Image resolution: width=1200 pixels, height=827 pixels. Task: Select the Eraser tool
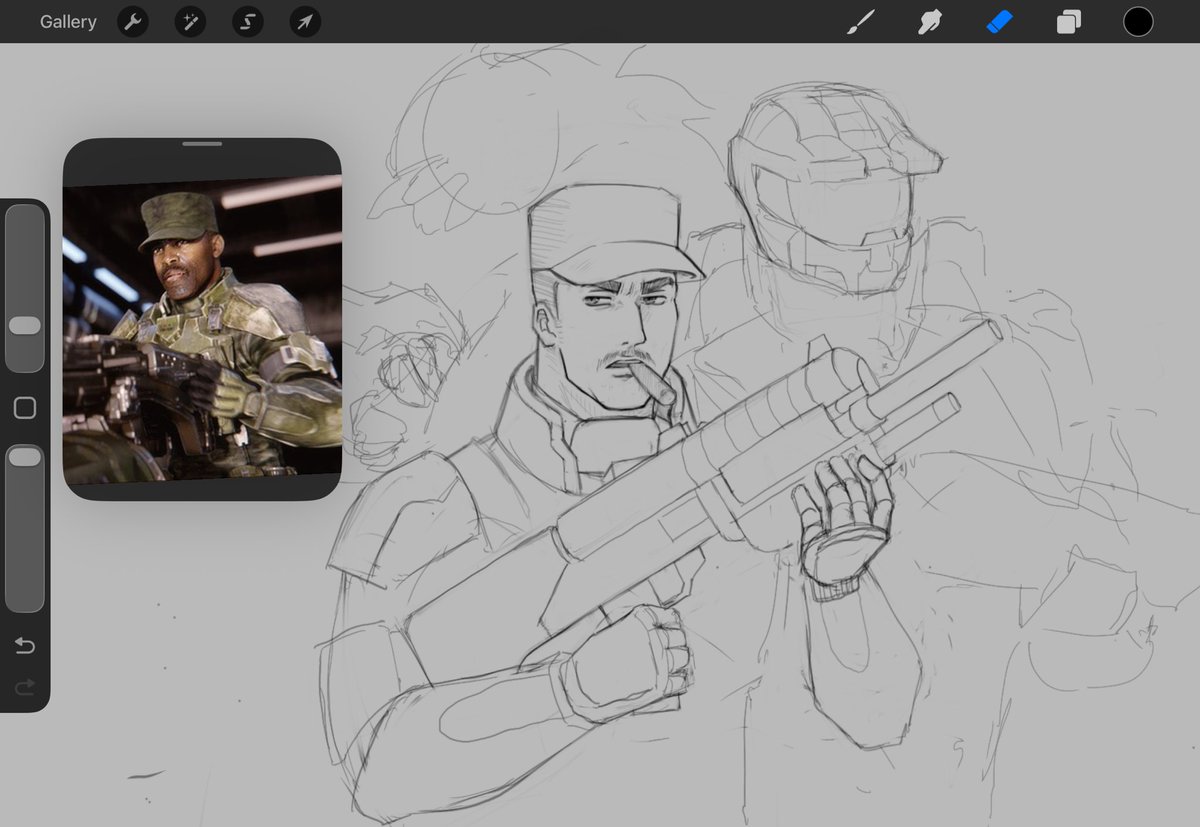pos(1000,21)
